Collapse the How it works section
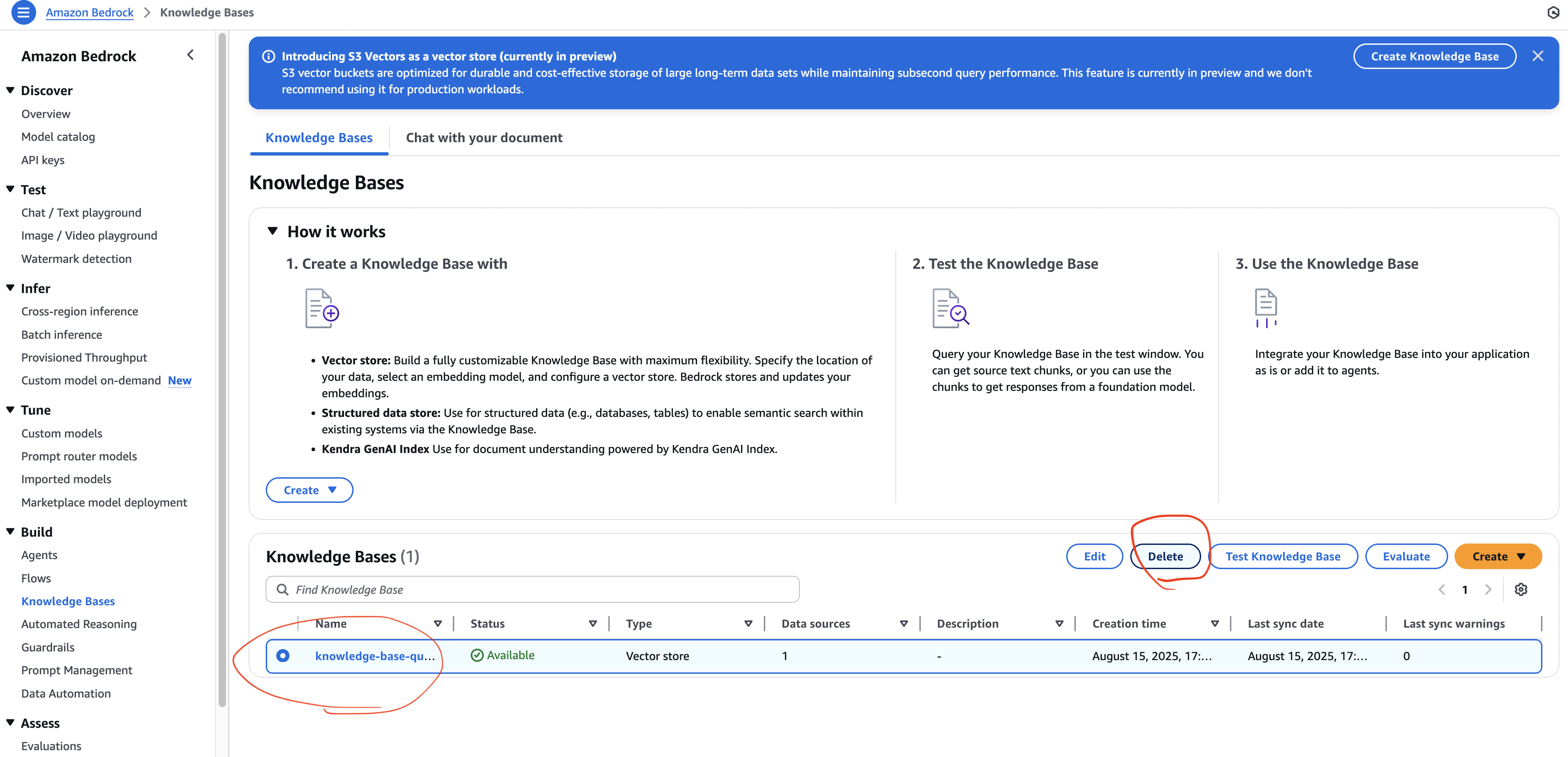Viewport: 1568px width, 757px height. point(273,231)
